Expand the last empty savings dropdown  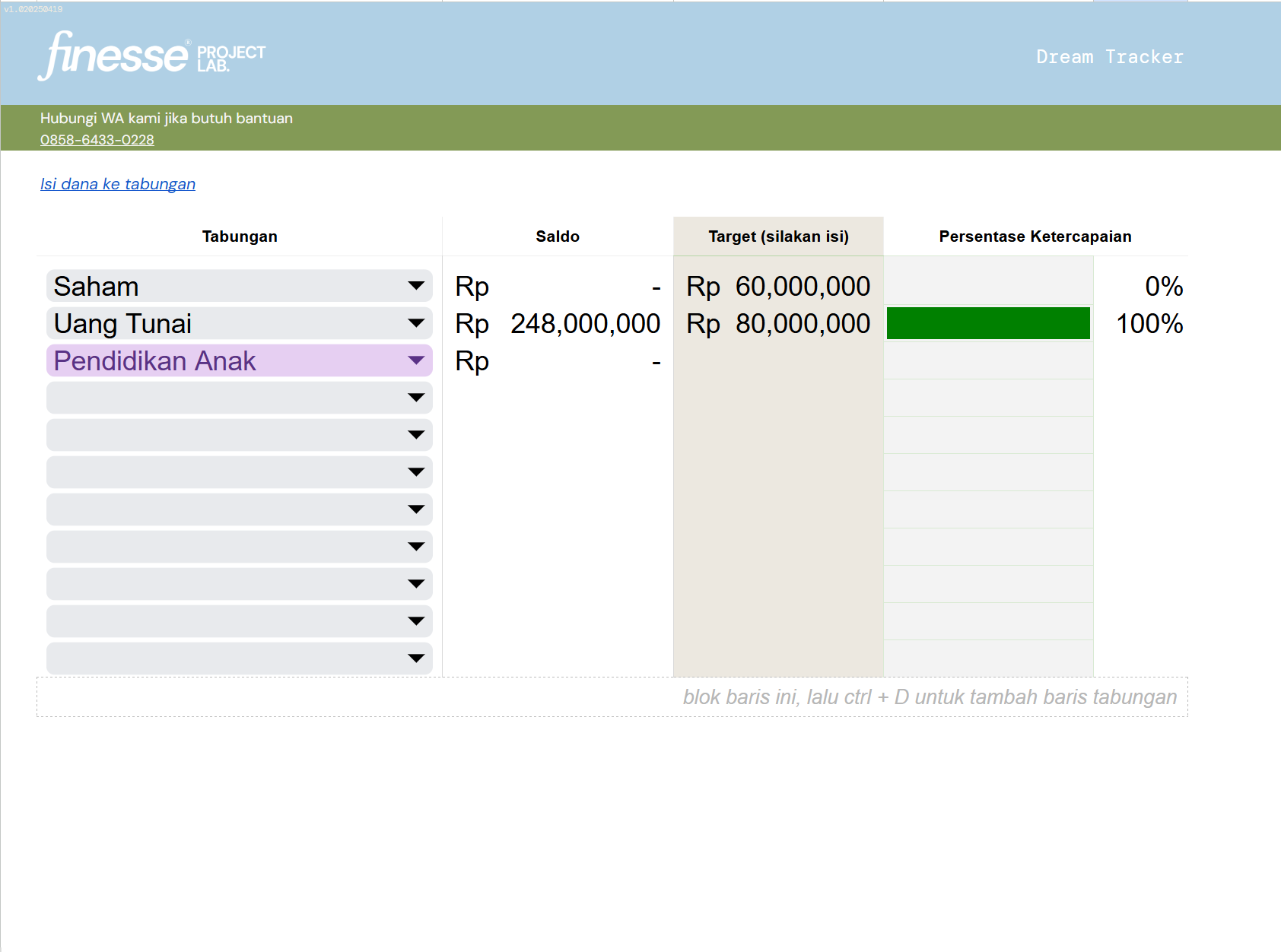[x=415, y=658]
